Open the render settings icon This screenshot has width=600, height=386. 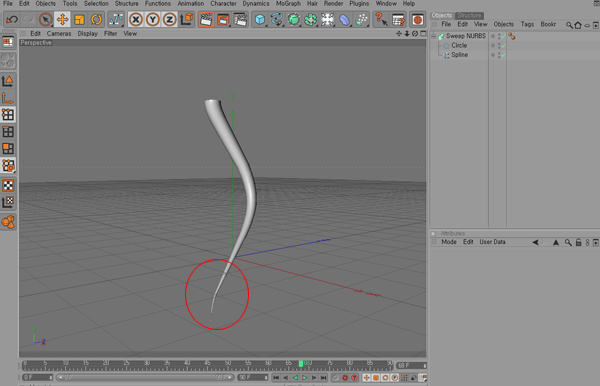click(240, 19)
